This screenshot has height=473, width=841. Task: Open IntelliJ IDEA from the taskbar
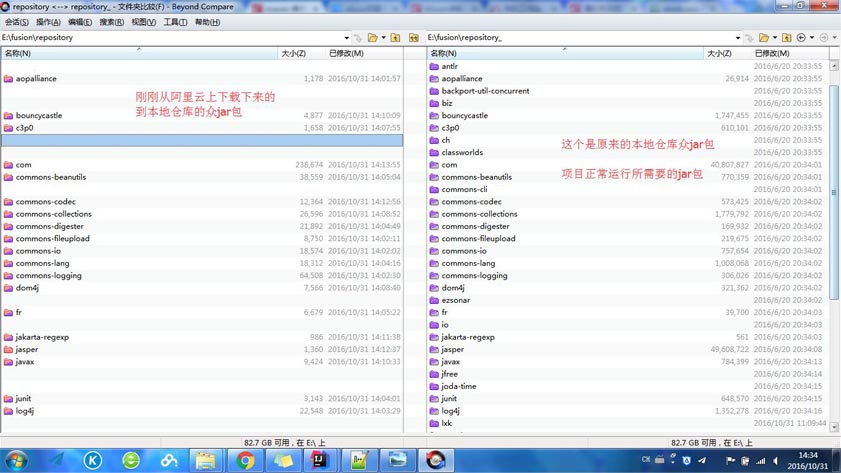click(x=320, y=461)
